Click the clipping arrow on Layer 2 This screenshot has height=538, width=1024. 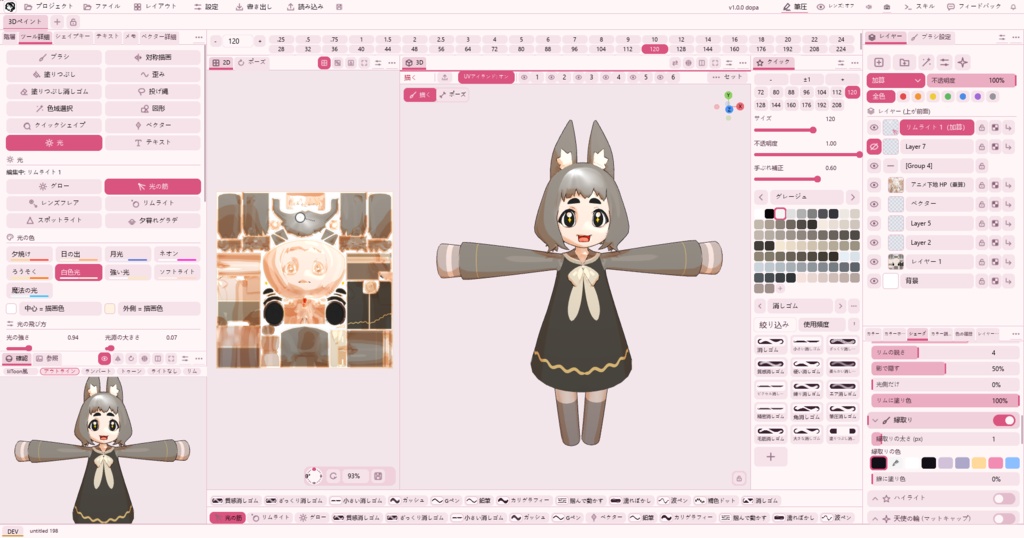(x=1009, y=242)
